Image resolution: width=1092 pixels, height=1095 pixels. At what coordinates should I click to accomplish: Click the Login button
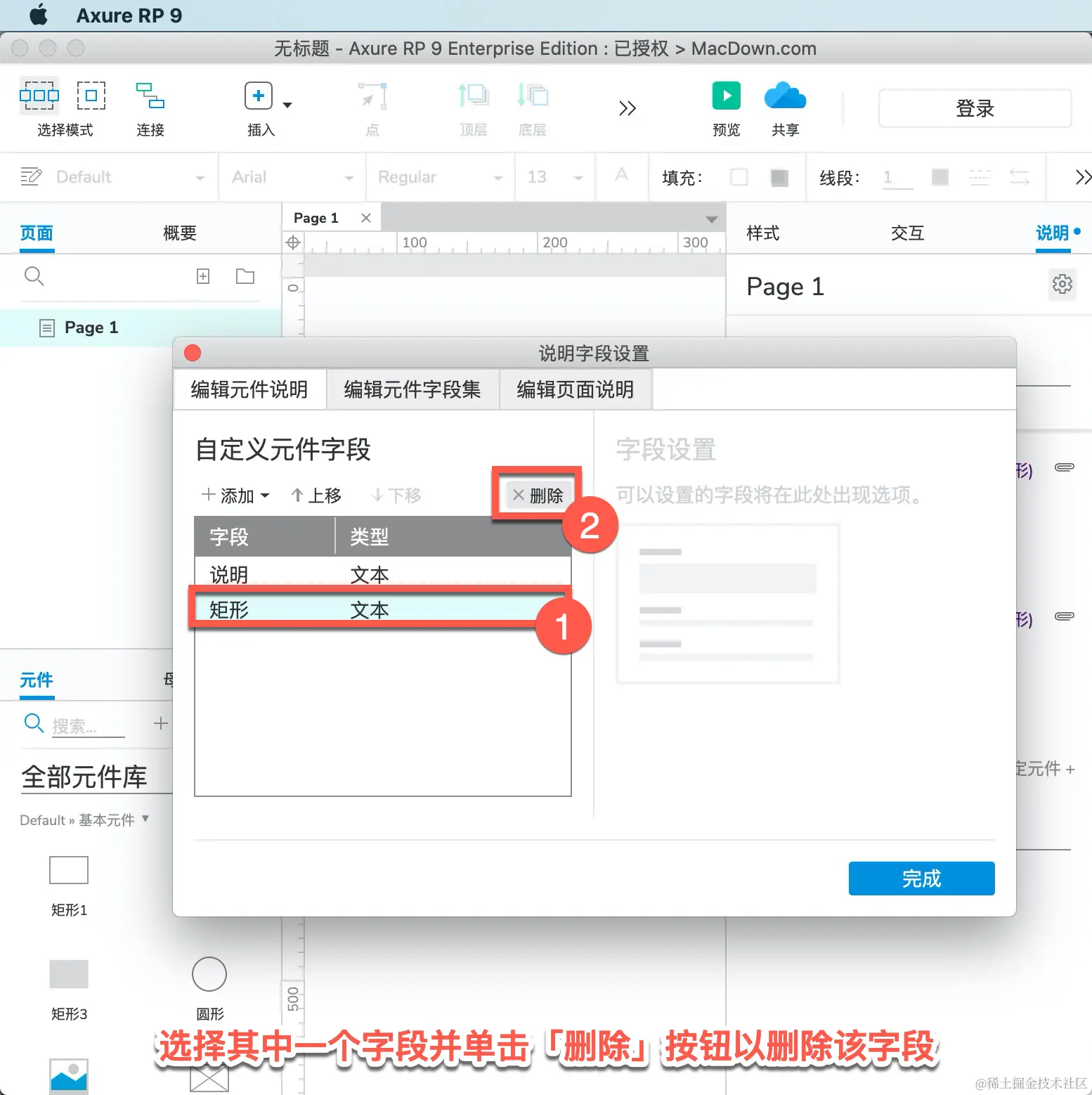pyautogui.click(x=975, y=108)
